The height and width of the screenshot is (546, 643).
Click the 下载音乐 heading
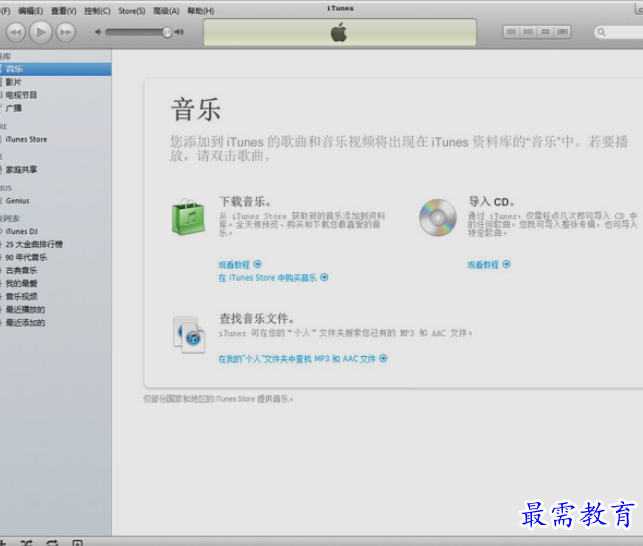tap(245, 201)
